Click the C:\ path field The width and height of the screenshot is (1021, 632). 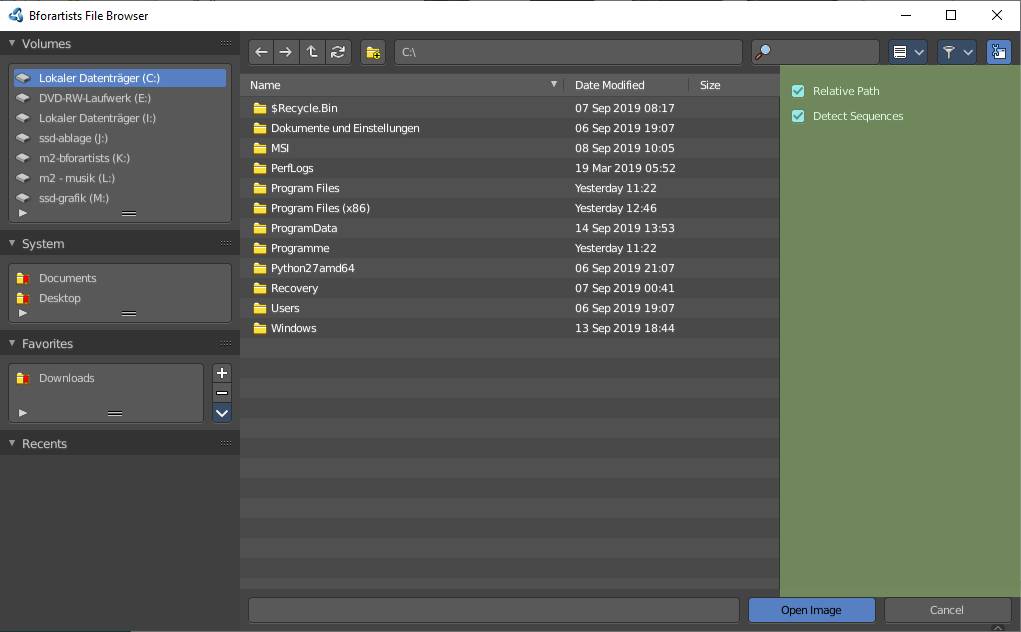[568, 52]
